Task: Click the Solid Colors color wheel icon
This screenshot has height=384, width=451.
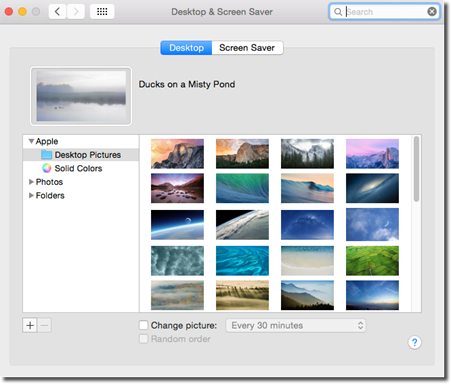Action: tap(46, 168)
